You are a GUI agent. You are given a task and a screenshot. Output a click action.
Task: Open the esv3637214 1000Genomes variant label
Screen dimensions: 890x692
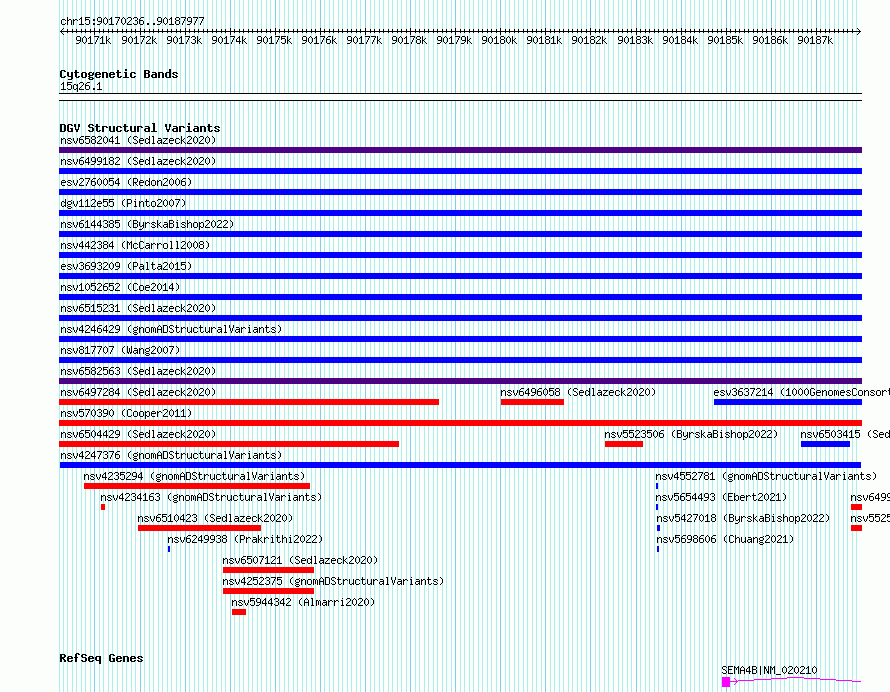(801, 392)
